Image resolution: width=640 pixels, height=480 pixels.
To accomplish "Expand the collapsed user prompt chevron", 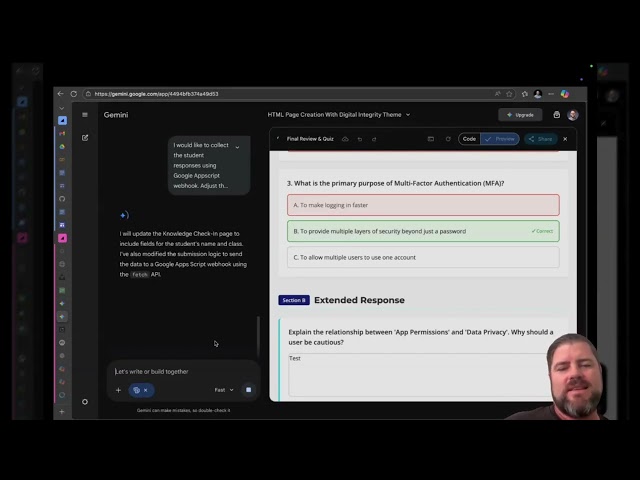I will [237, 147].
